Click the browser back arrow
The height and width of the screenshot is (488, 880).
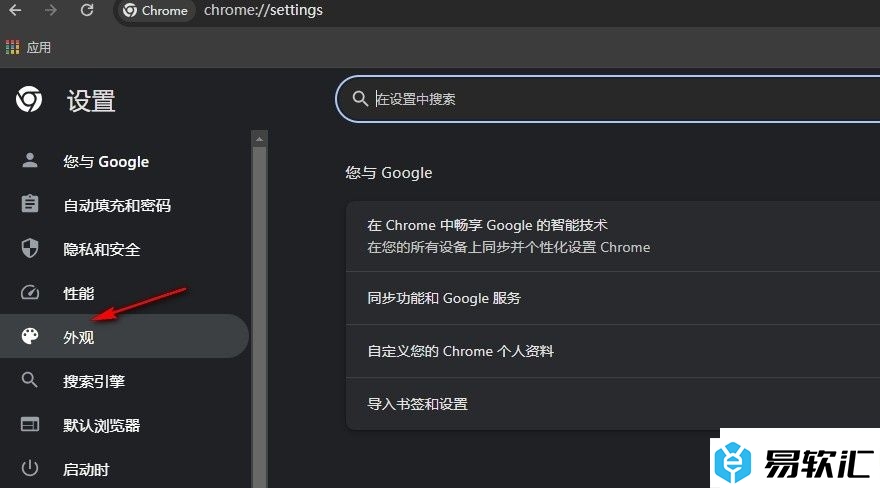[x=15, y=10]
